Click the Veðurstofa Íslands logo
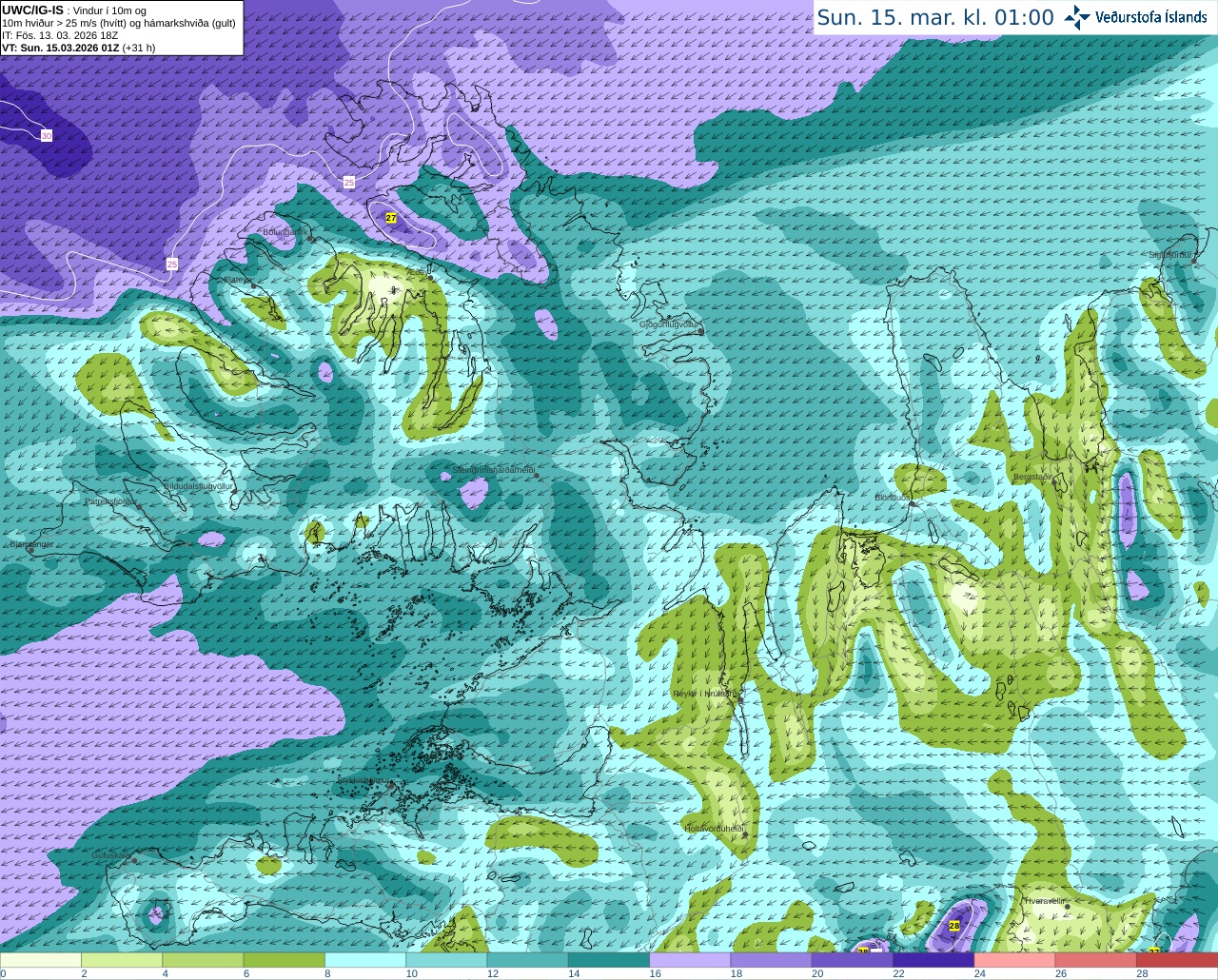This screenshot has height=980, width=1218. pos(1136,17)
